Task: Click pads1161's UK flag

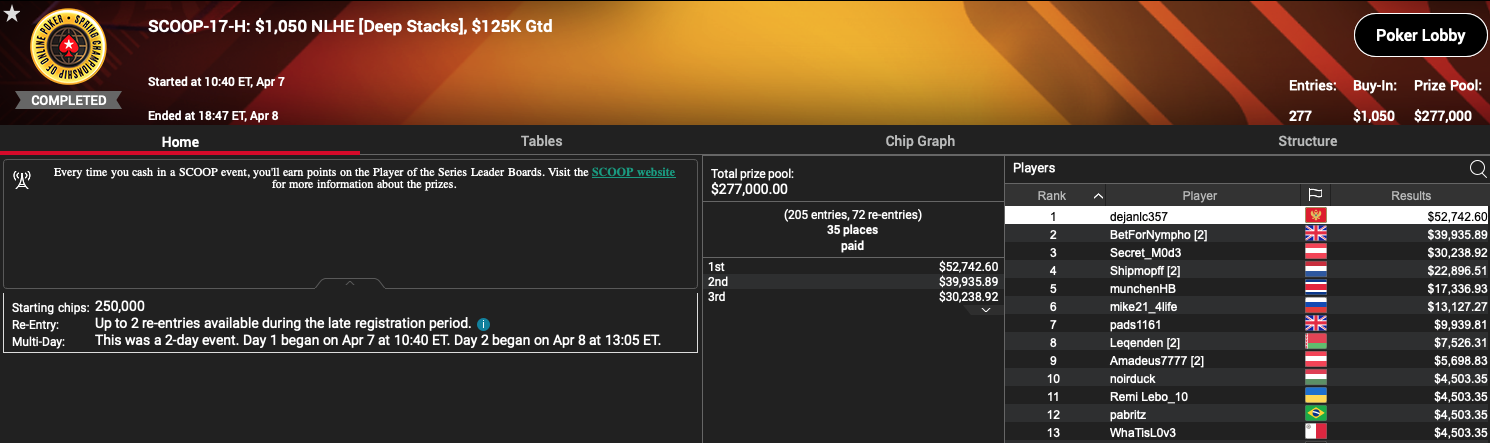Action: pyautogui.click(x=1315, y=324)
